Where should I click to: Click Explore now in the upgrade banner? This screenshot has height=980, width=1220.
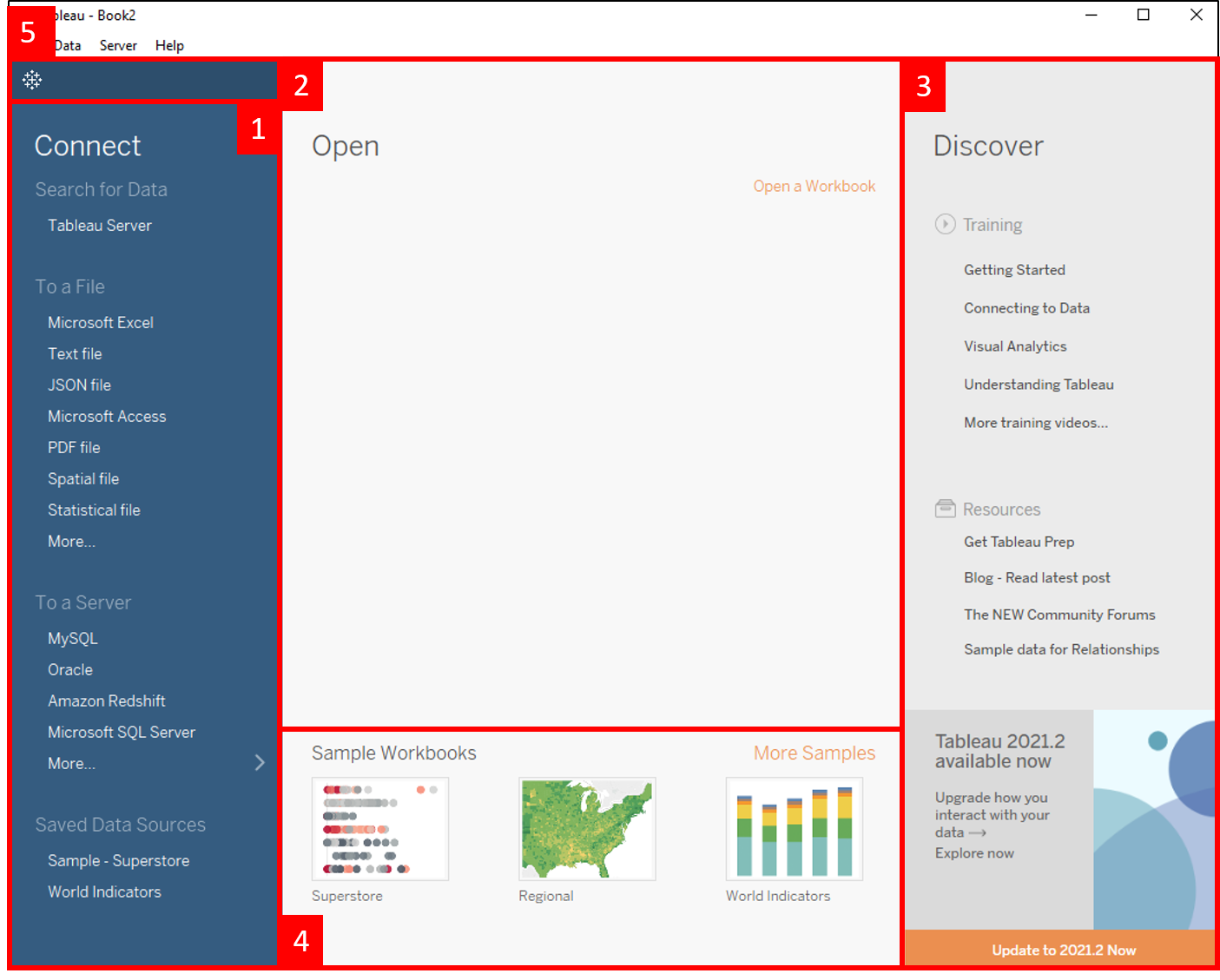[x=974, y=853]
